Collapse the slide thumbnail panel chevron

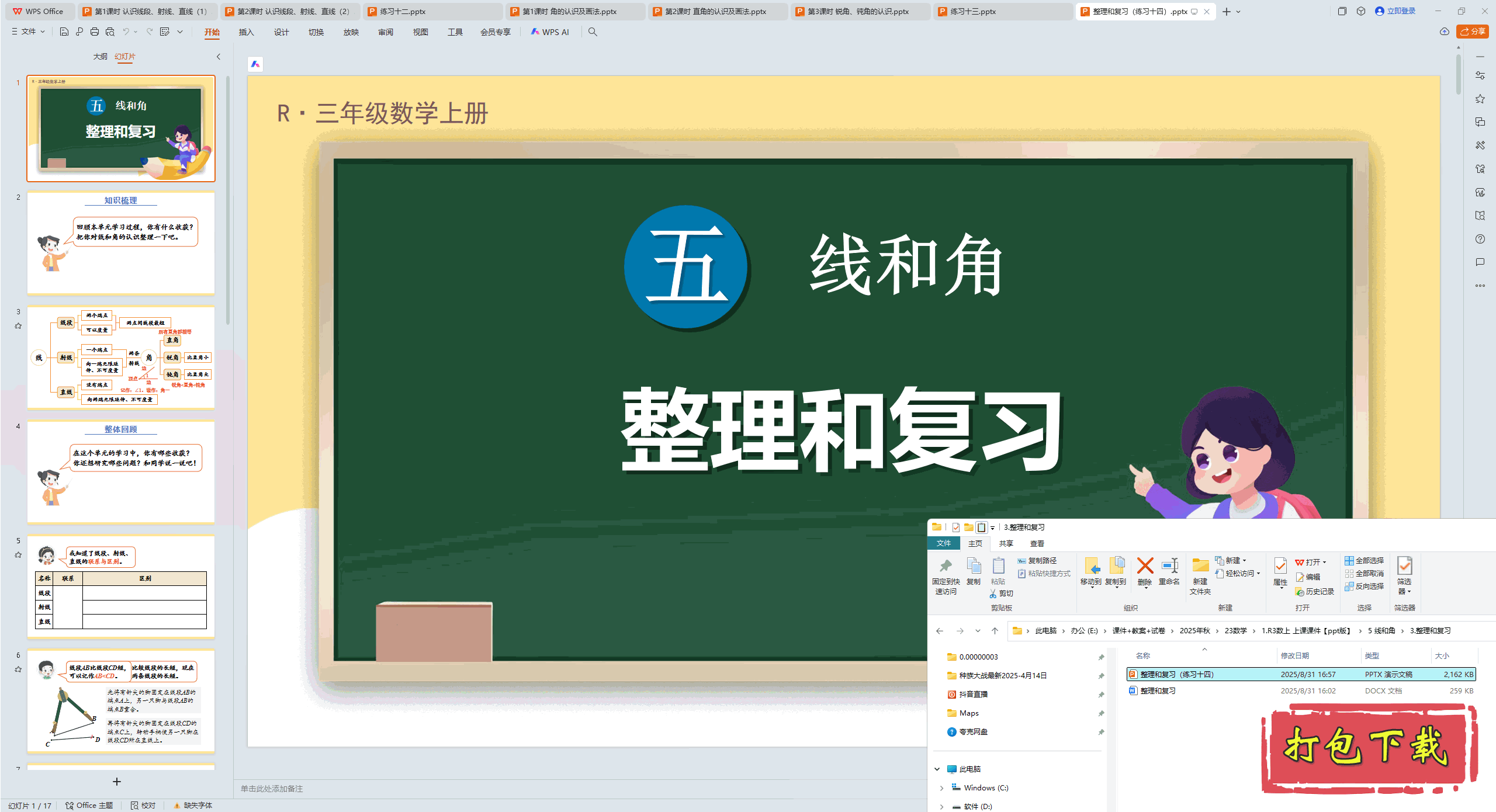point(219,57)
